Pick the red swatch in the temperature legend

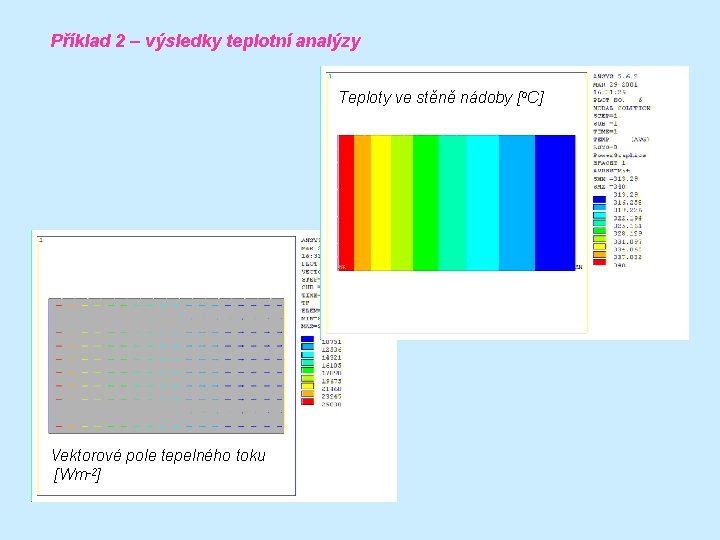[x=599, y=262]
